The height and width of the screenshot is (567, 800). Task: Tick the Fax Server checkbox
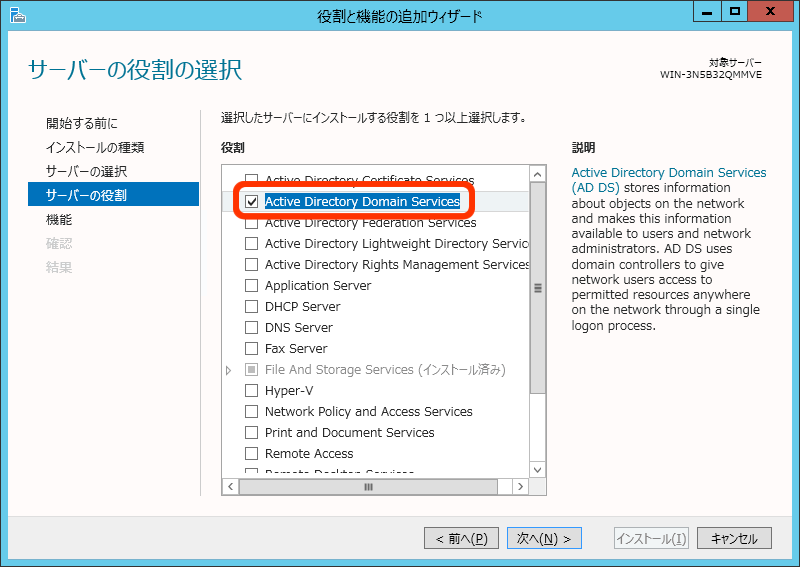[x=252, y=349]
